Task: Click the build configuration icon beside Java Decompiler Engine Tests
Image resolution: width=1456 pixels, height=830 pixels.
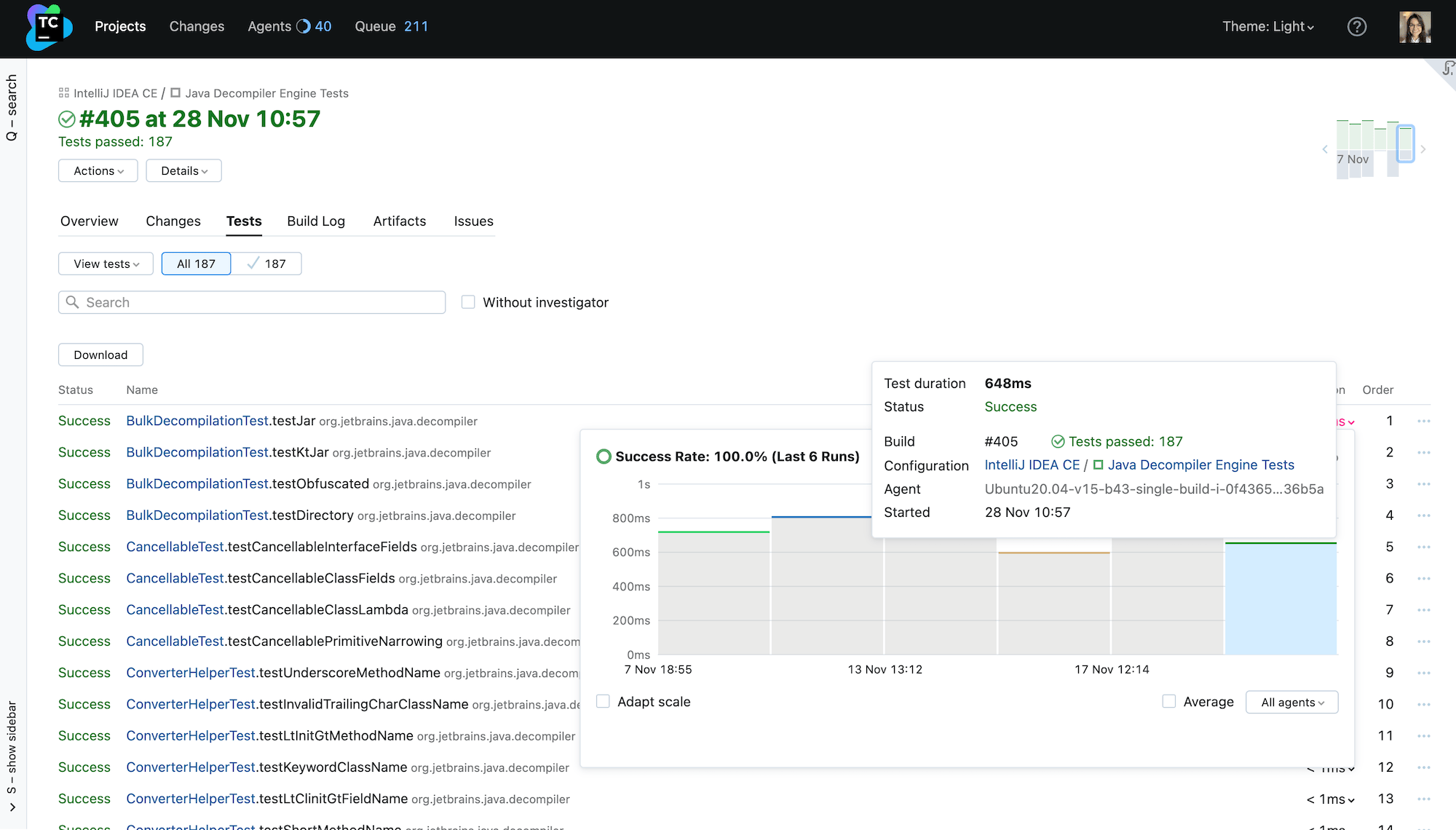Action: [x=175, y=93]
